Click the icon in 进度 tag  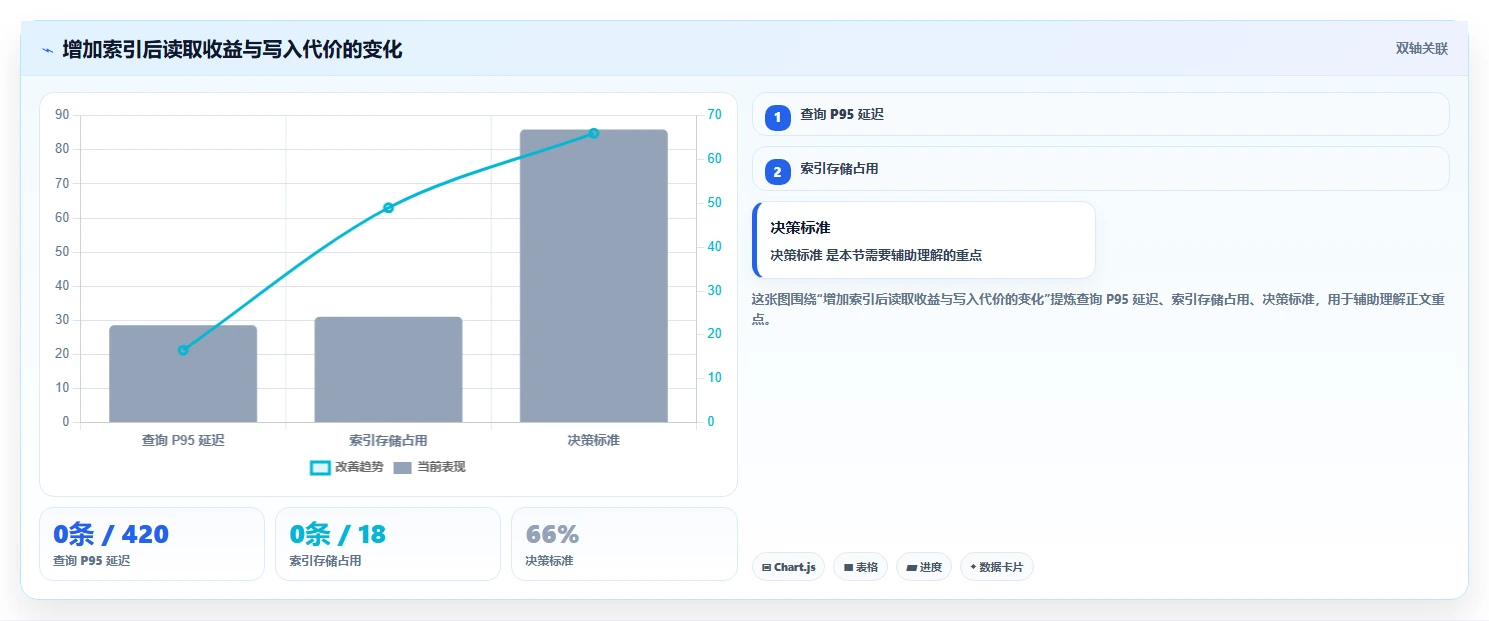coord(911,567)
